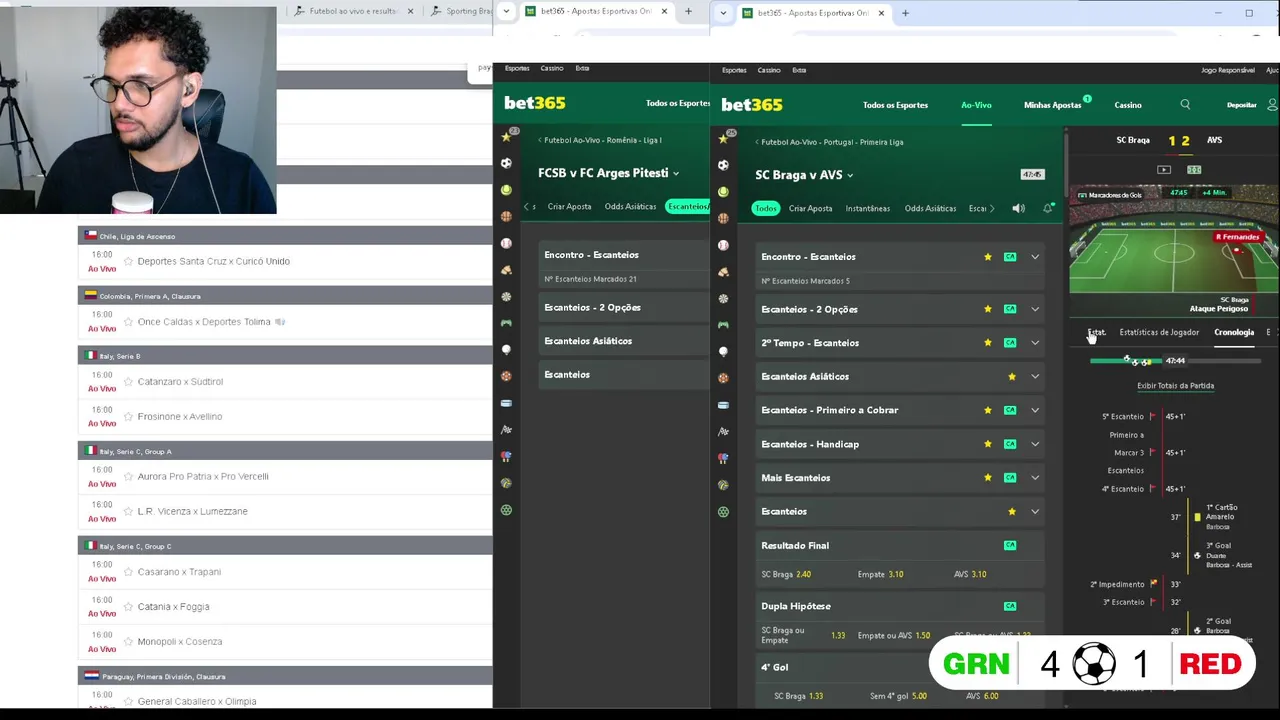
Task: Open Criar Aposta badge on Resultado Final
Action: click(x=1010, y=545)
